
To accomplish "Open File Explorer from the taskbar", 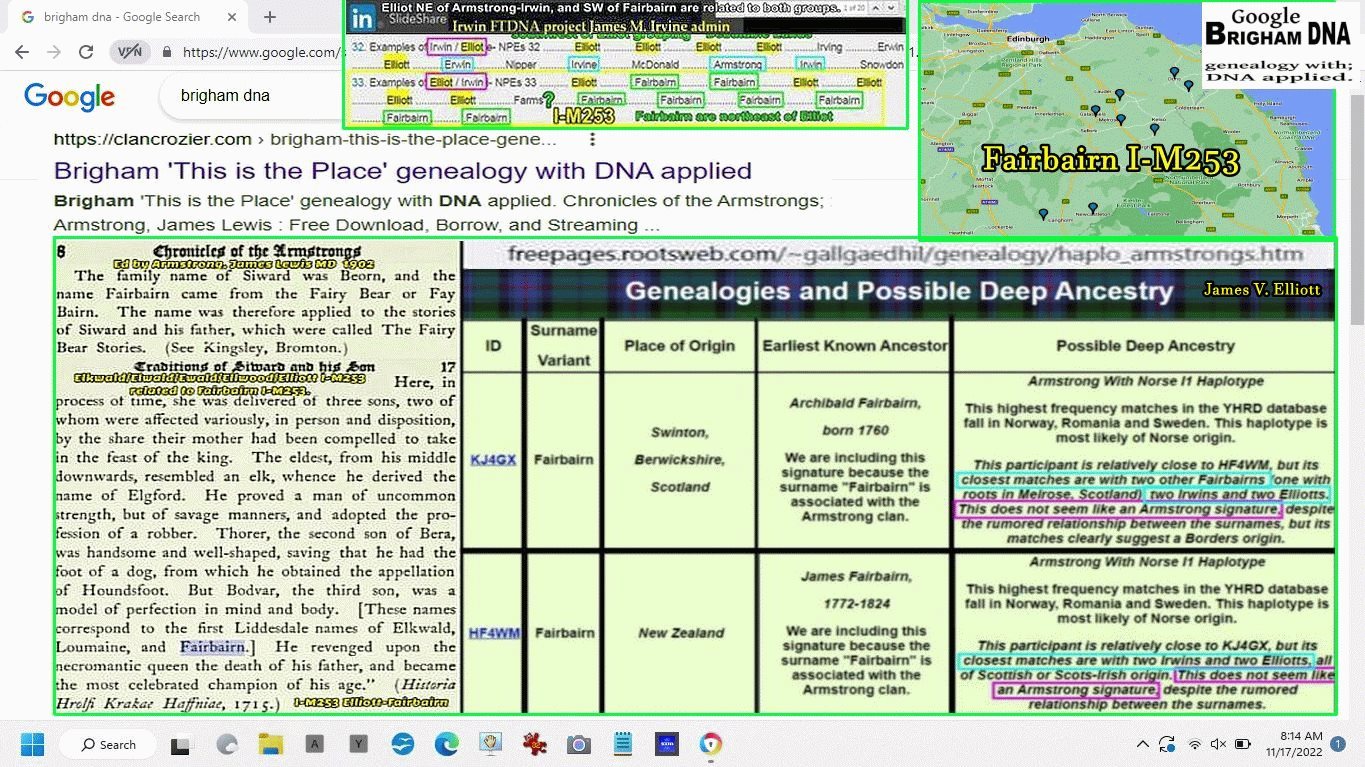I will tap(270, 744).
